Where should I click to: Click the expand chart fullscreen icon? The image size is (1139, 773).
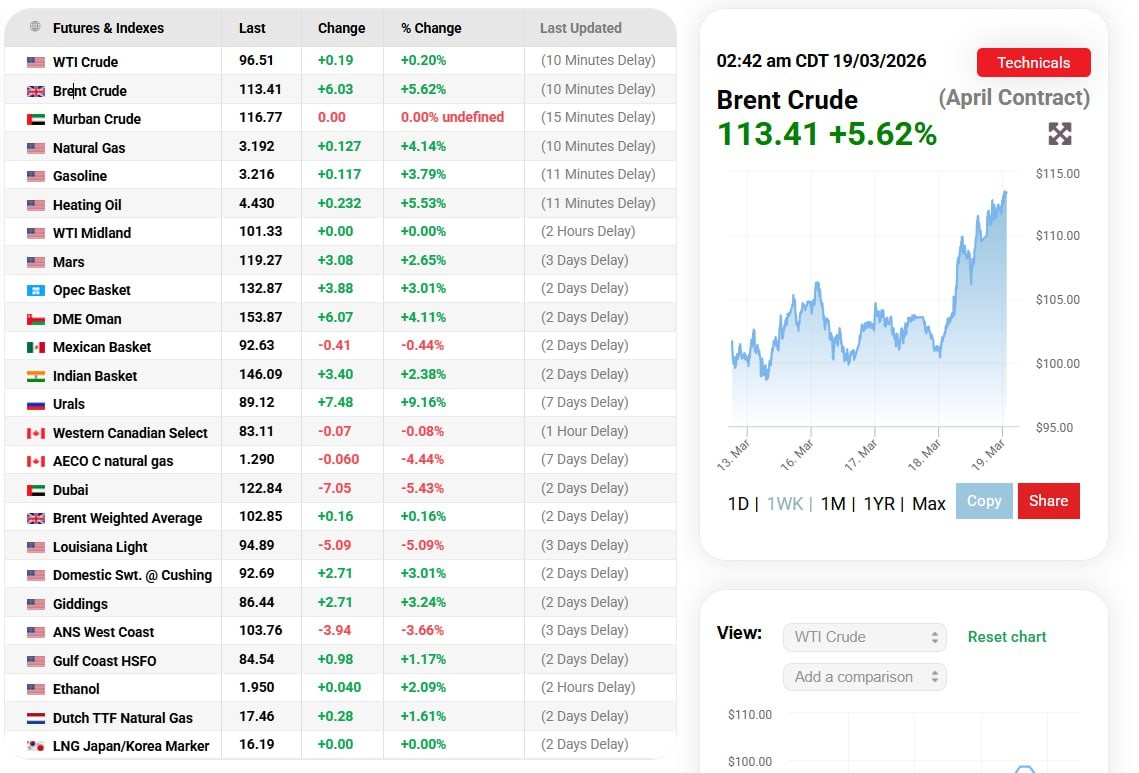(x=1059, y=134)
